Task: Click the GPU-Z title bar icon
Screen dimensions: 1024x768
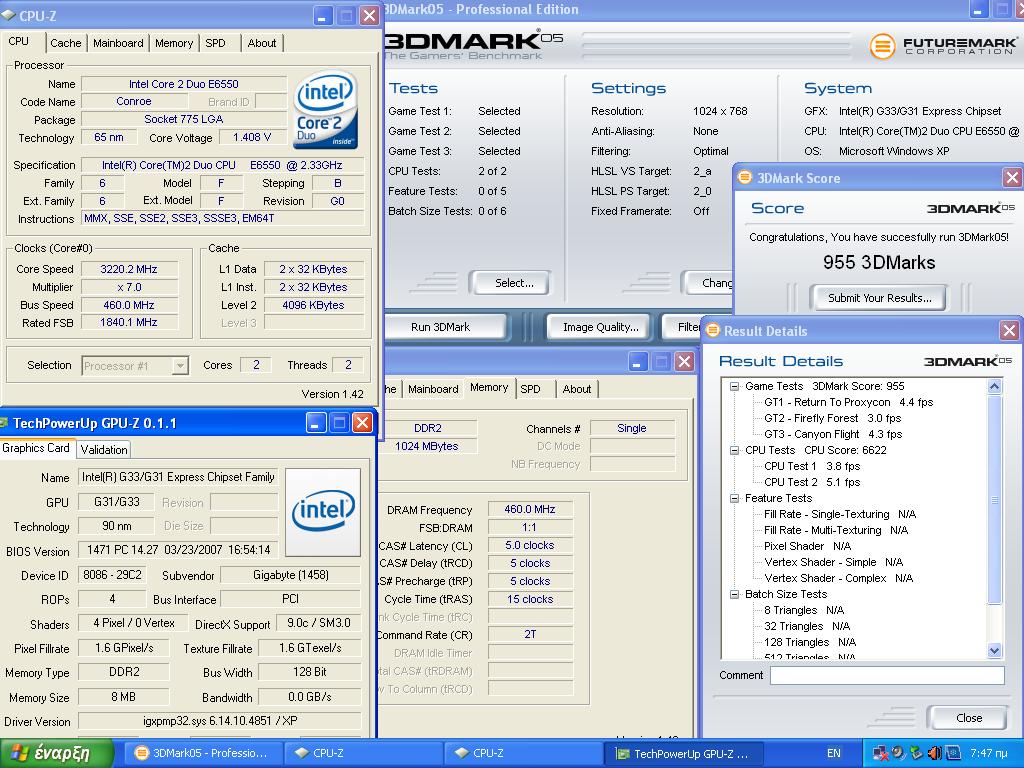Action: [x=5, y=423]
